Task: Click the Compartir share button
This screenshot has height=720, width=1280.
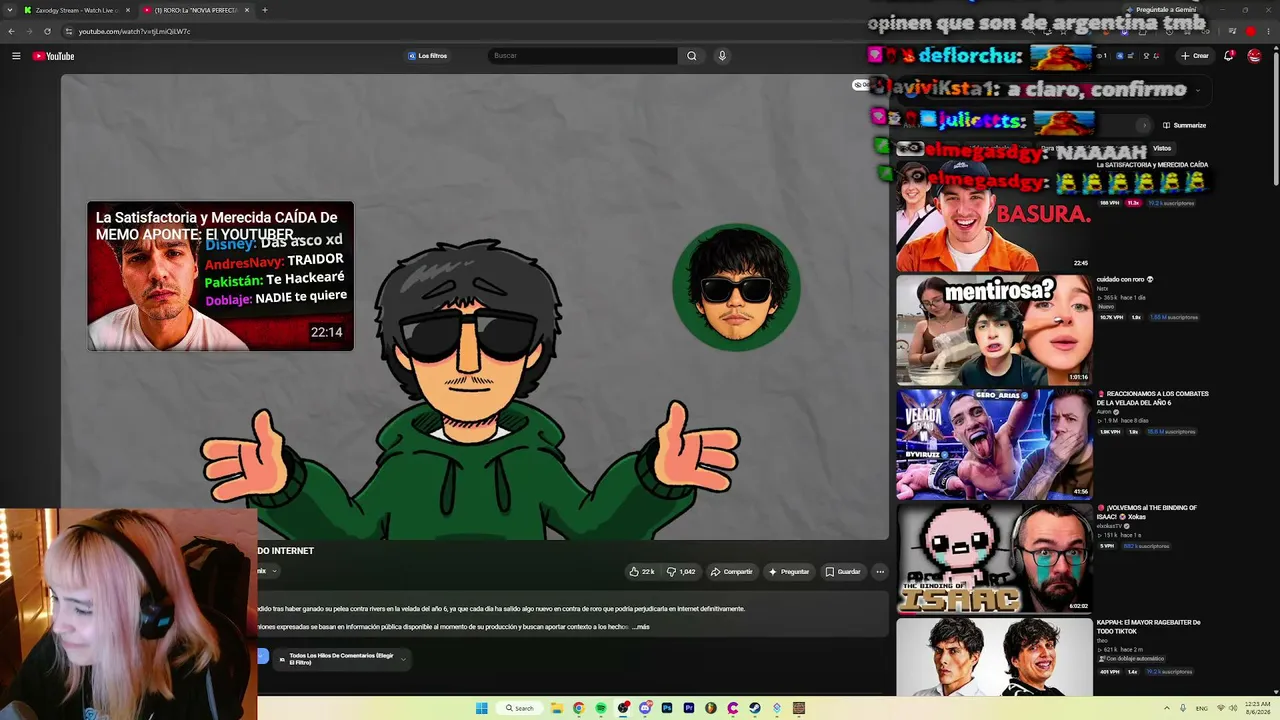Action: (x=731, y=572)
